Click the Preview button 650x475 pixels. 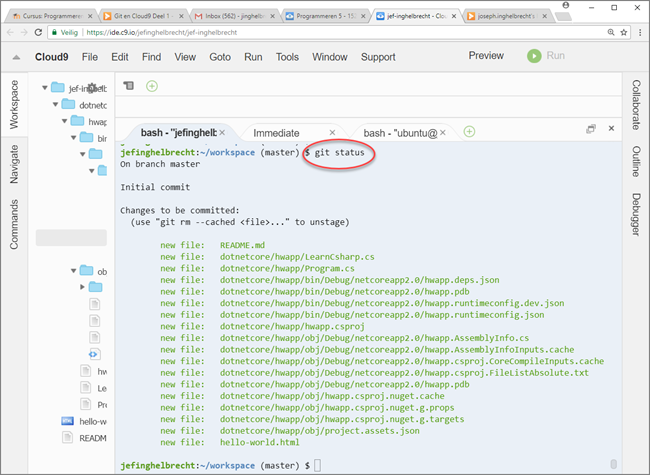pos(486,56)
